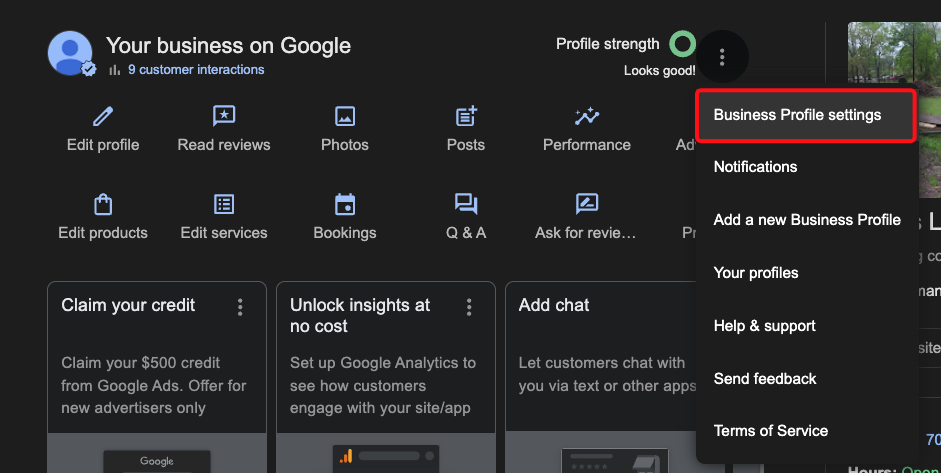Select Add a new Business Profile
This screenshot has height=473, width=941.
click(x=807, y=220)
